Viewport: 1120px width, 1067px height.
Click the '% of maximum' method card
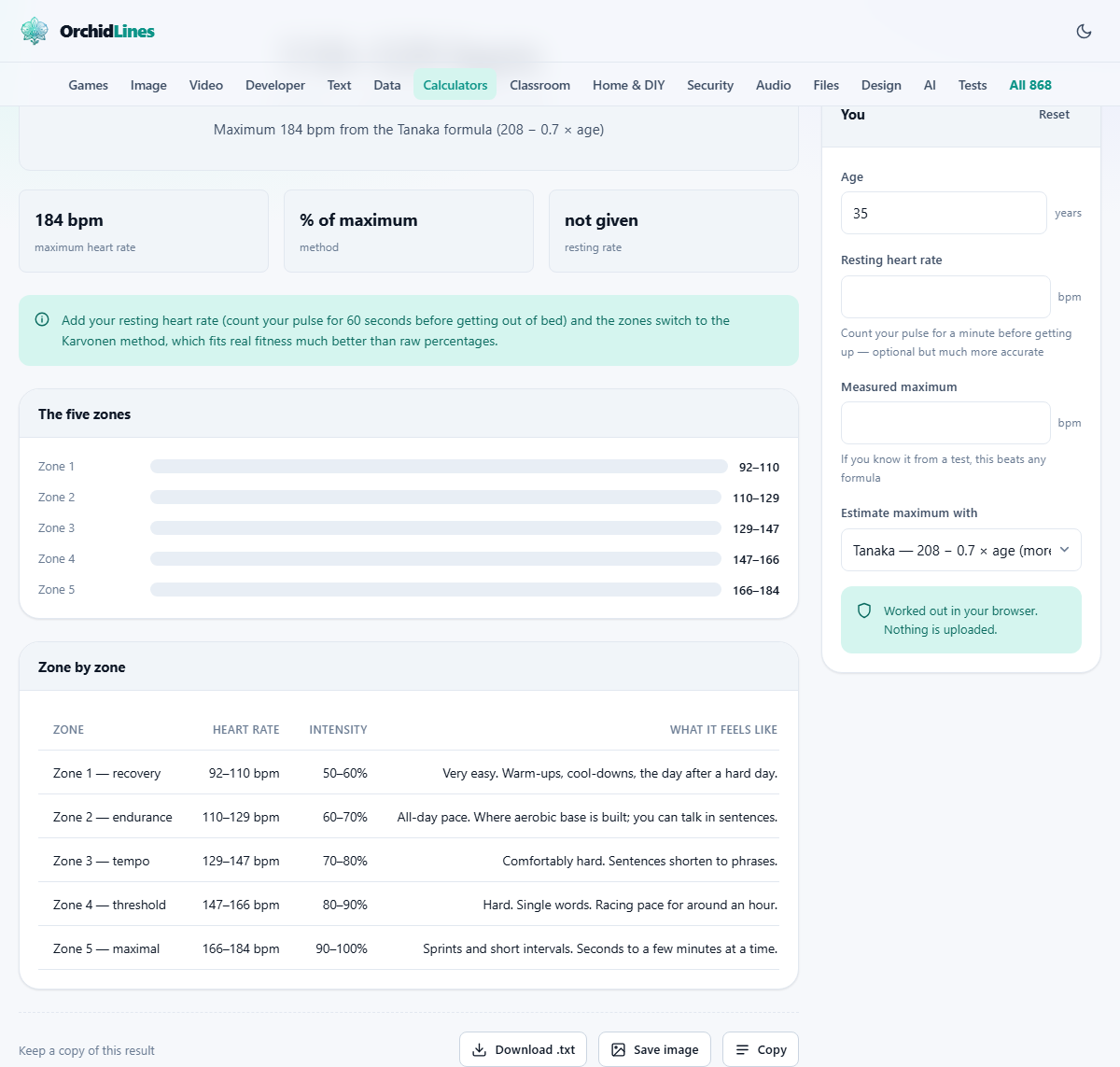[409, 232]
